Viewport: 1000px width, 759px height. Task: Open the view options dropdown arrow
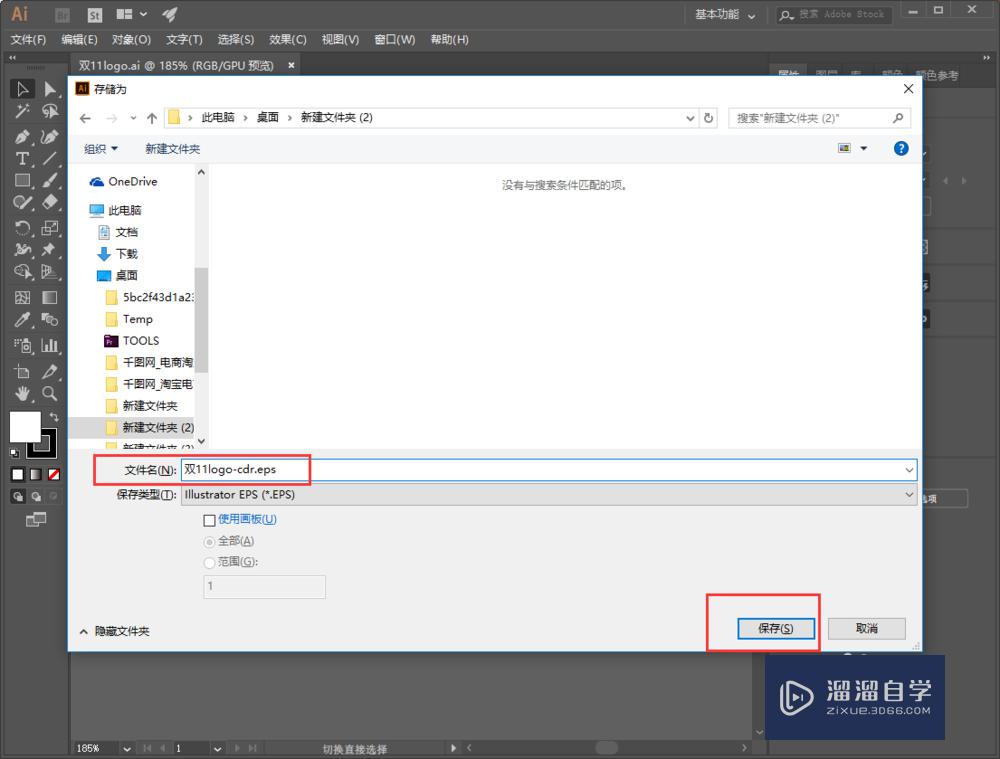pos(864,149)
